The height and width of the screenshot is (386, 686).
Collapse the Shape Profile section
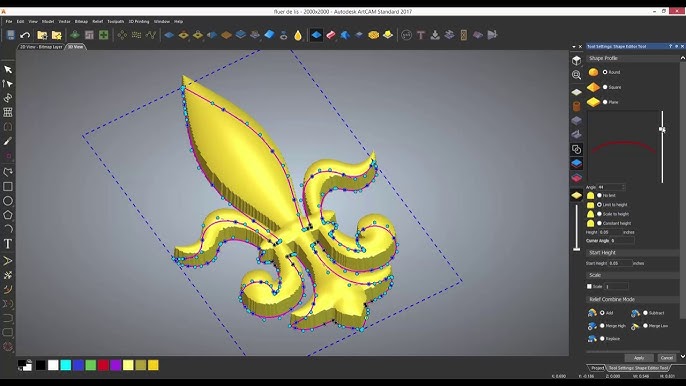[x=682, y=58]
